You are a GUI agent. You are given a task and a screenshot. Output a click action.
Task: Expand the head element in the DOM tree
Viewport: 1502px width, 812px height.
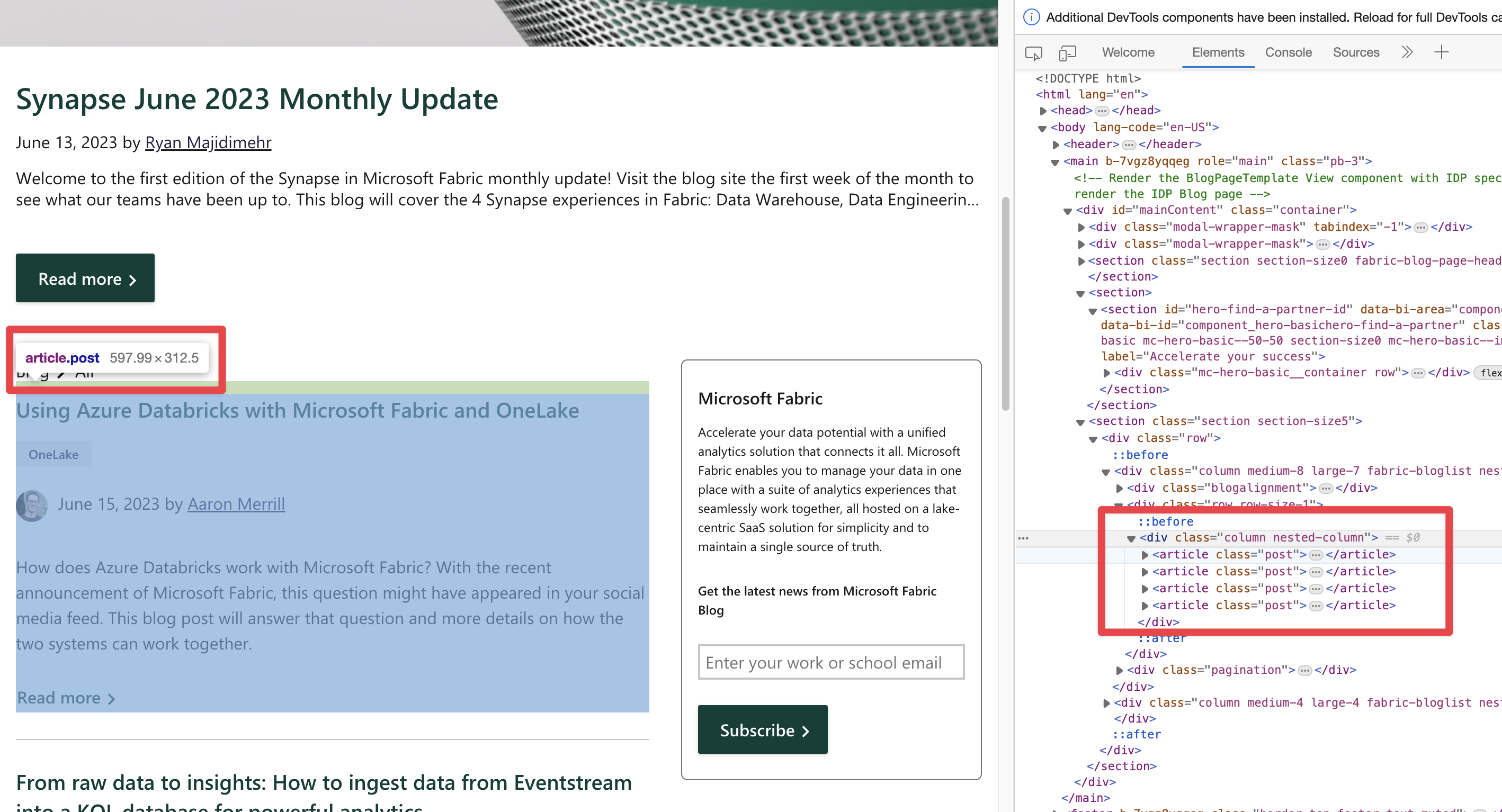coord(1043,110)
